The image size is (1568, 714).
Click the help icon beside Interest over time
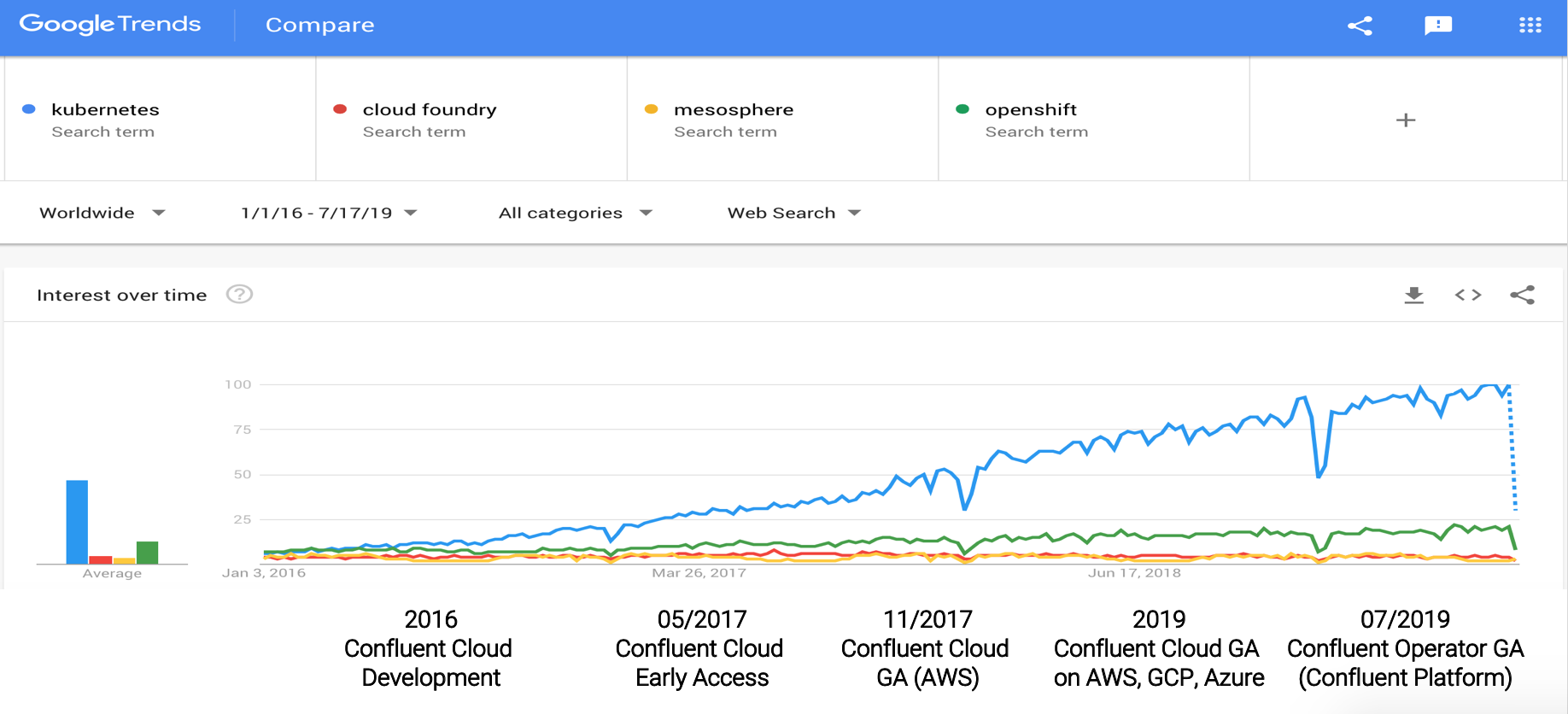[239, 295]
